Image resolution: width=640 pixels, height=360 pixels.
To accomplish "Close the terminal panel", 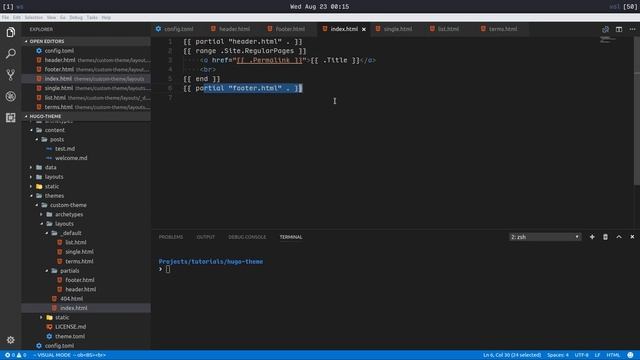I will click(x=632, y=237).
